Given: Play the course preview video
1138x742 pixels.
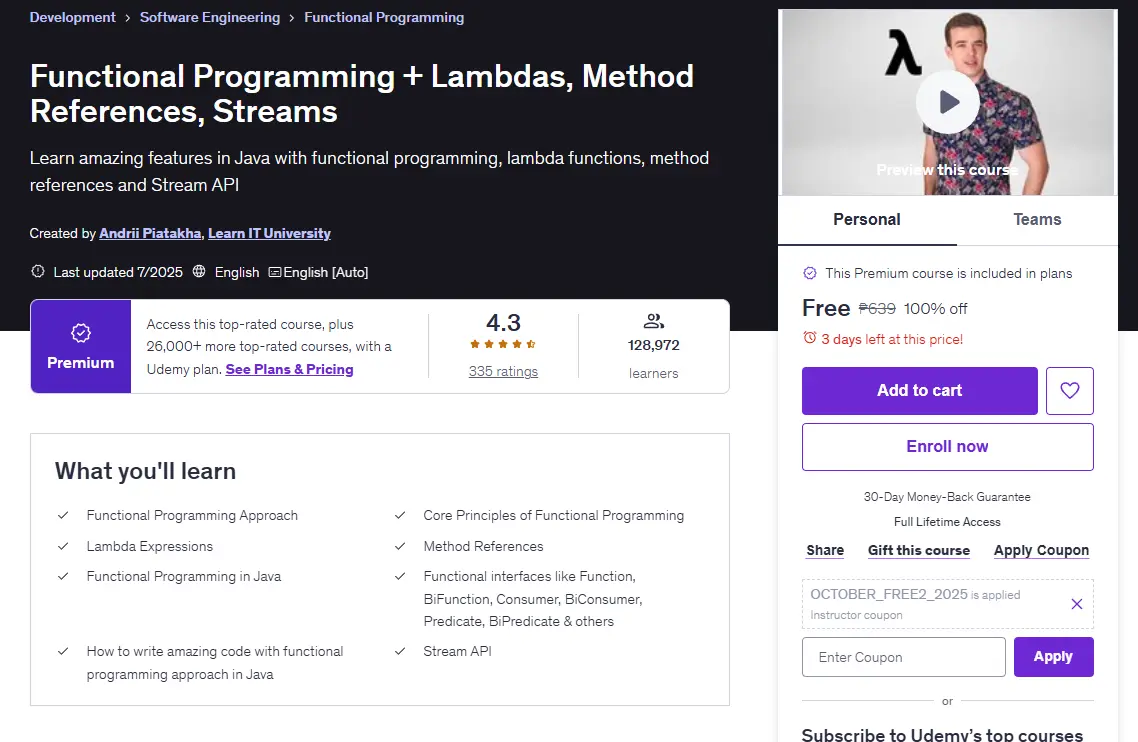Looking at the screenshot, I should tap(947, 102).
